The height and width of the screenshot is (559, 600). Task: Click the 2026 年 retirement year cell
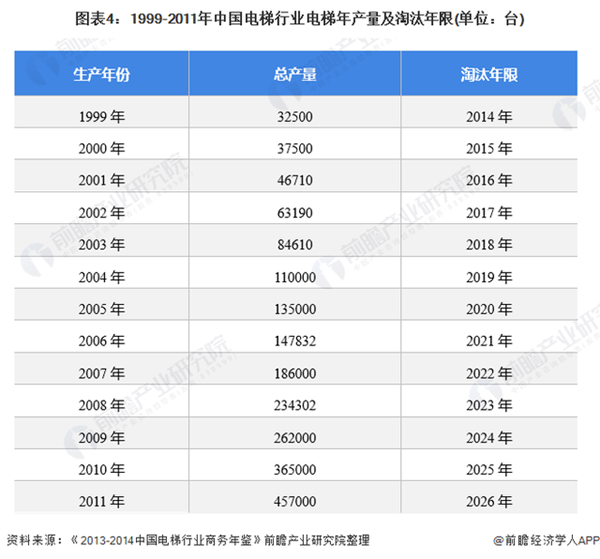pos(489,500)
